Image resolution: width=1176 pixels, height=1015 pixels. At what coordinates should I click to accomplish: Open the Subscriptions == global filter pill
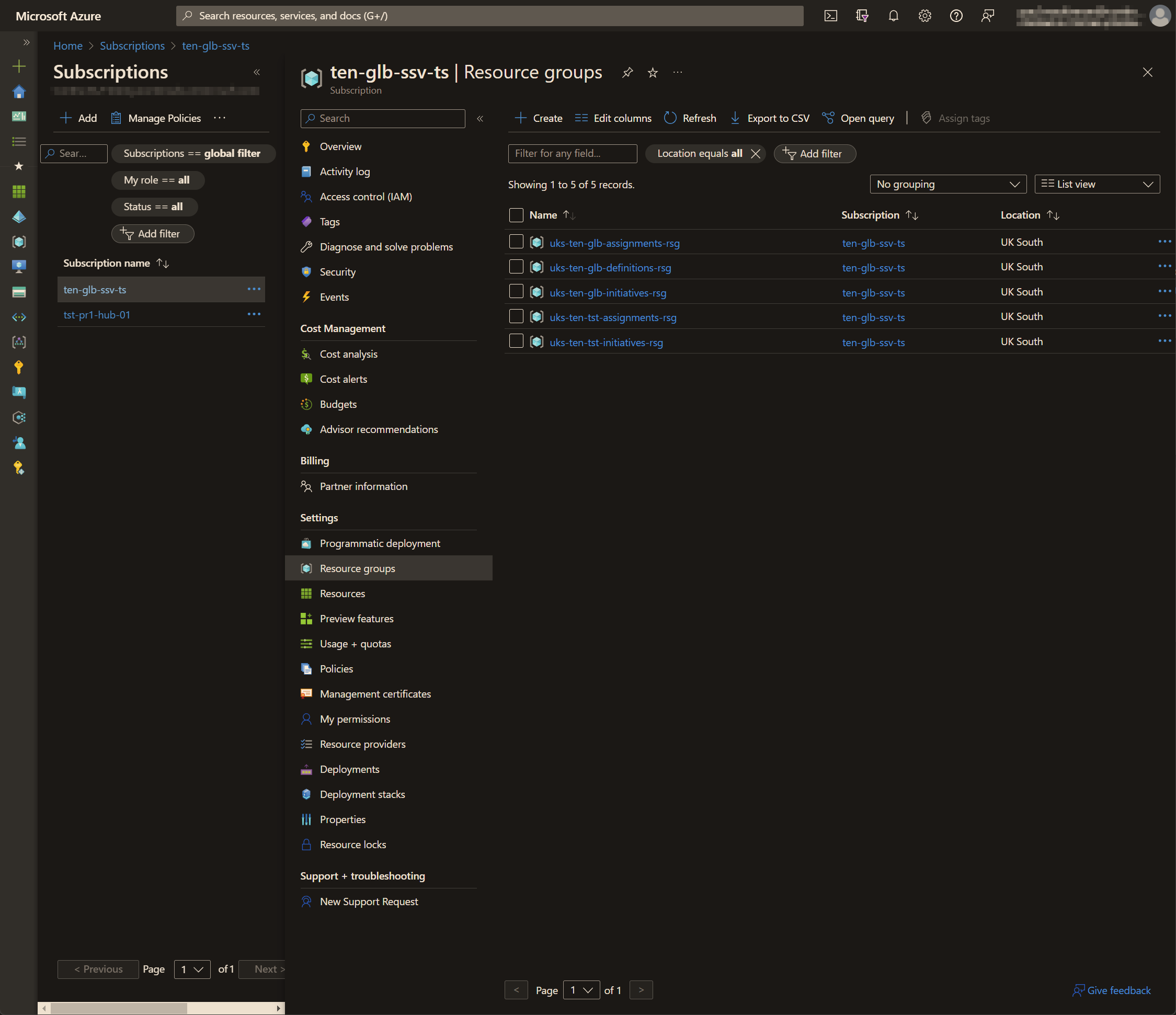click(x=193, y=154)
